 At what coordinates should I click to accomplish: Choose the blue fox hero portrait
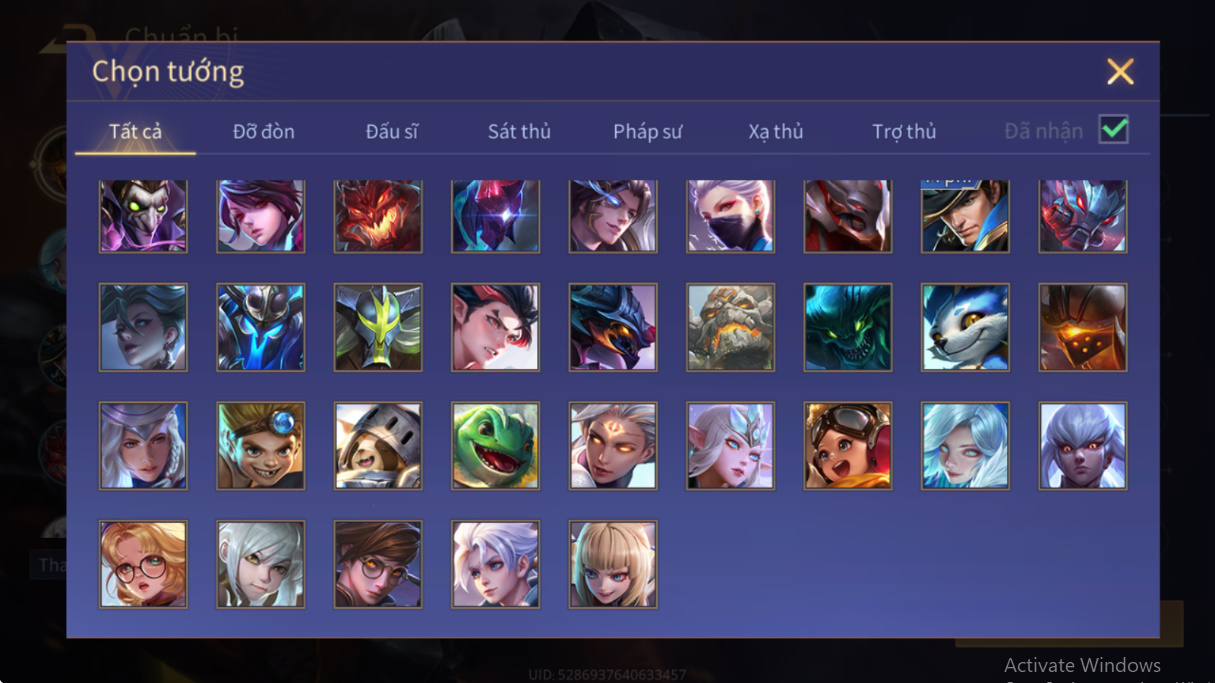965,327
